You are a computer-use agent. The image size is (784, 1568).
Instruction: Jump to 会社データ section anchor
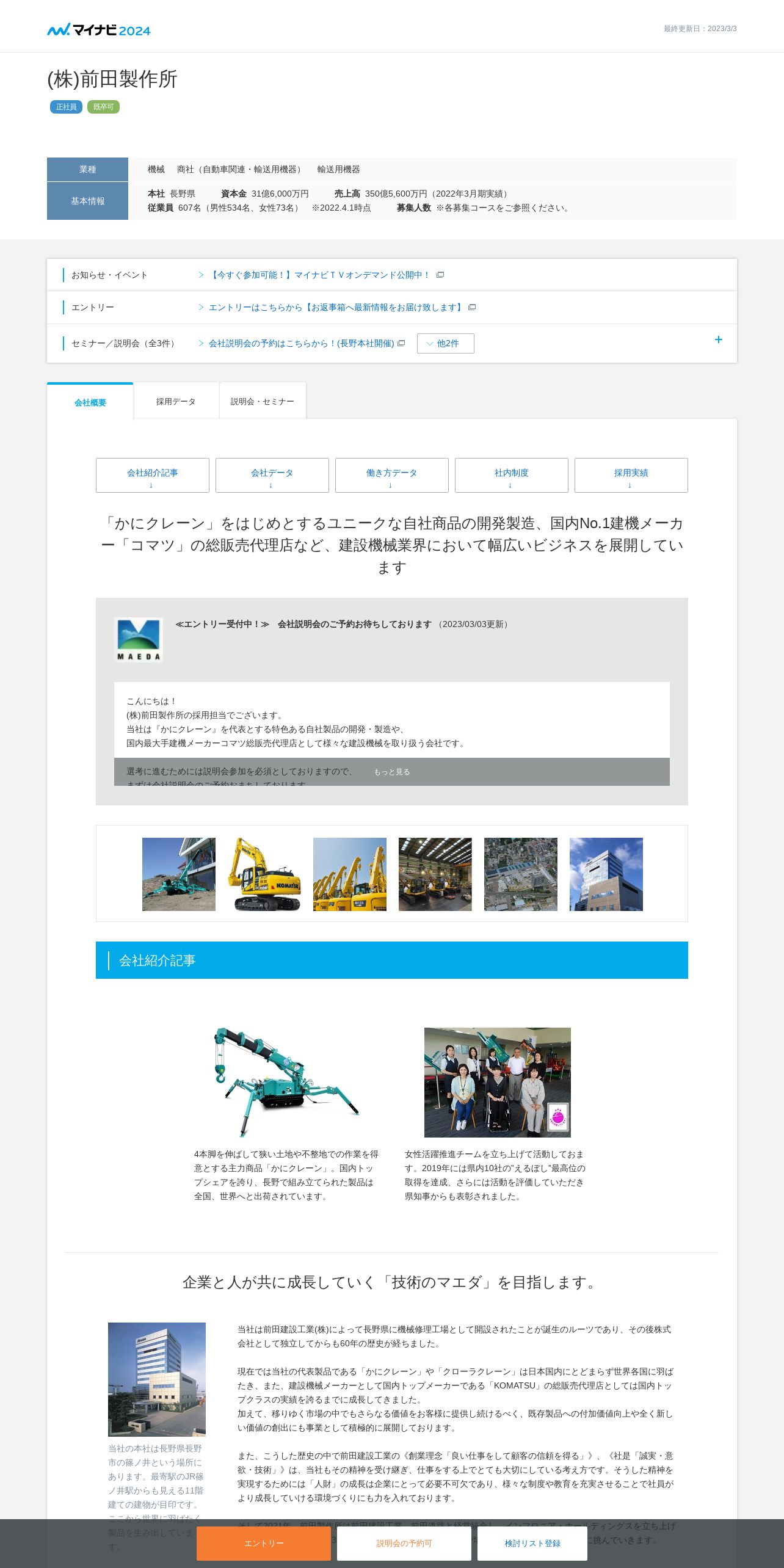[x=272, y=475]
